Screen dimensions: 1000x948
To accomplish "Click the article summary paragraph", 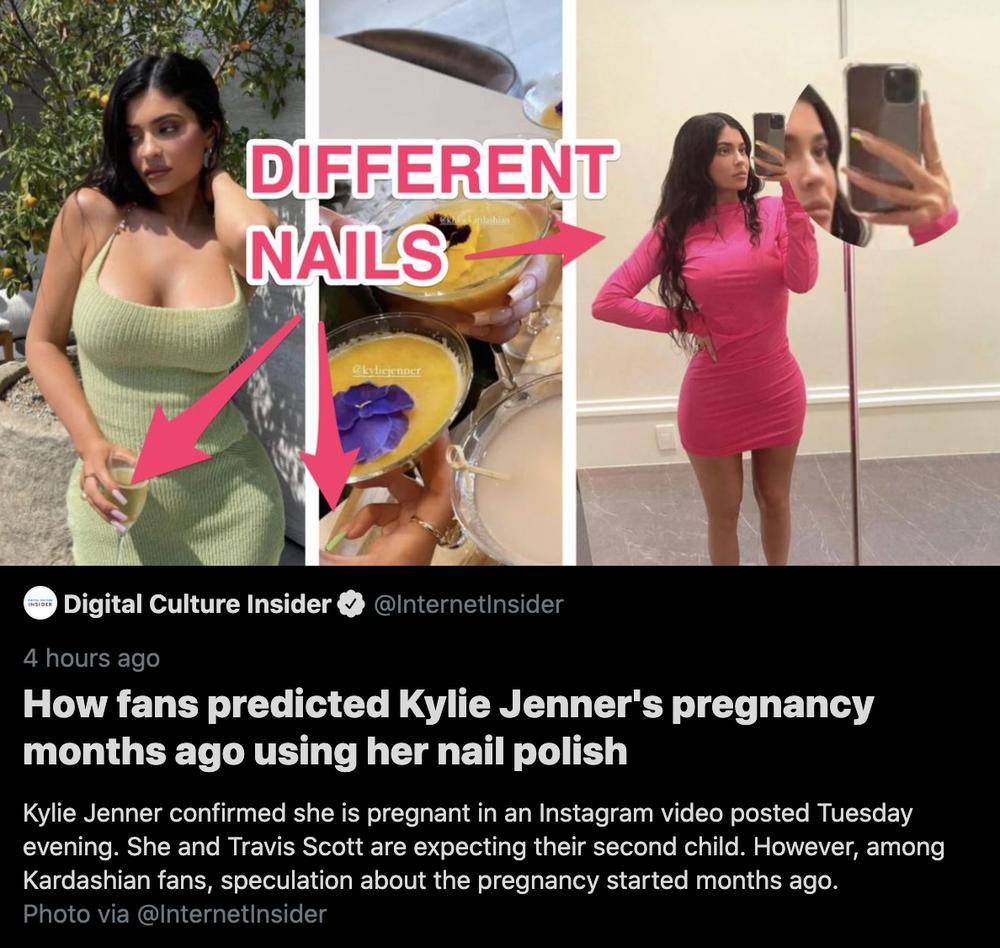I will [x=483, y=847].
